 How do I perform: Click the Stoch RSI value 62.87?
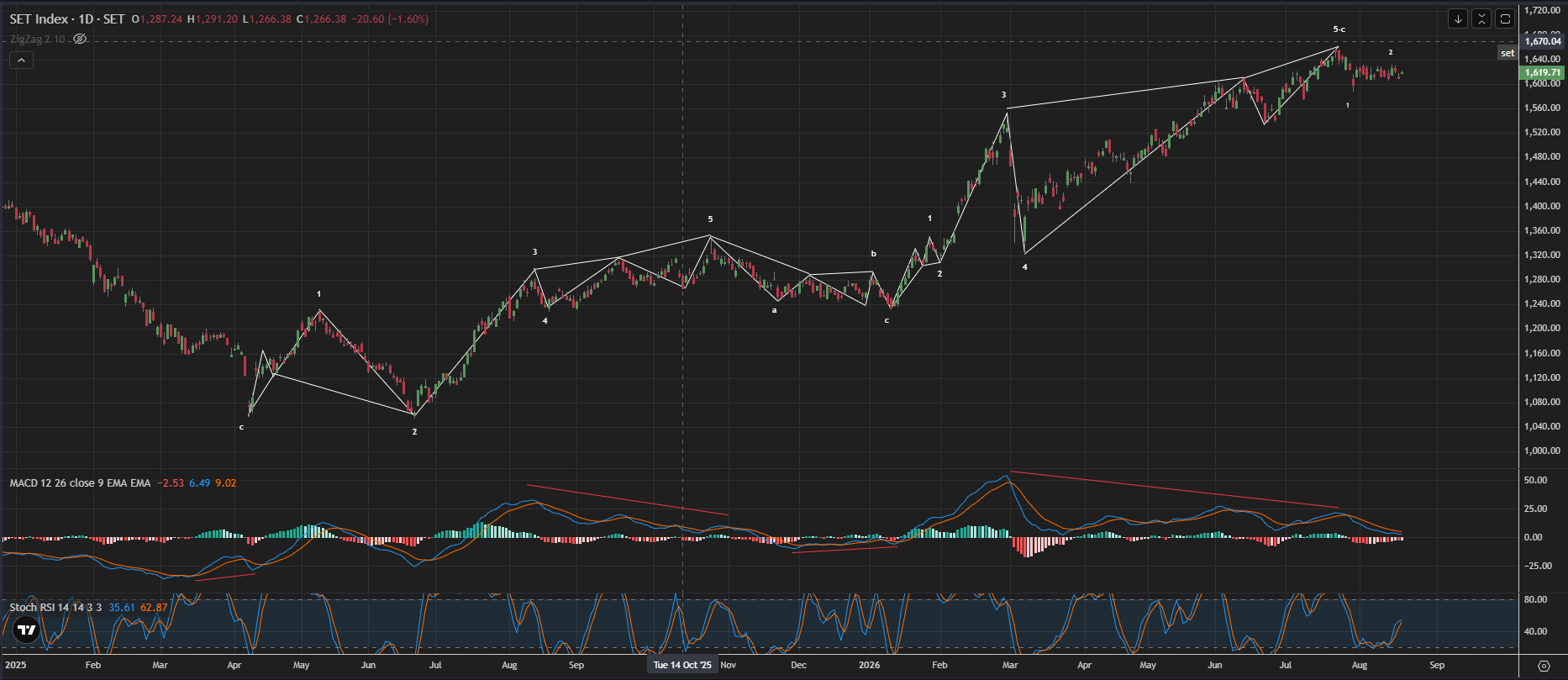click(x=154, y=607)
